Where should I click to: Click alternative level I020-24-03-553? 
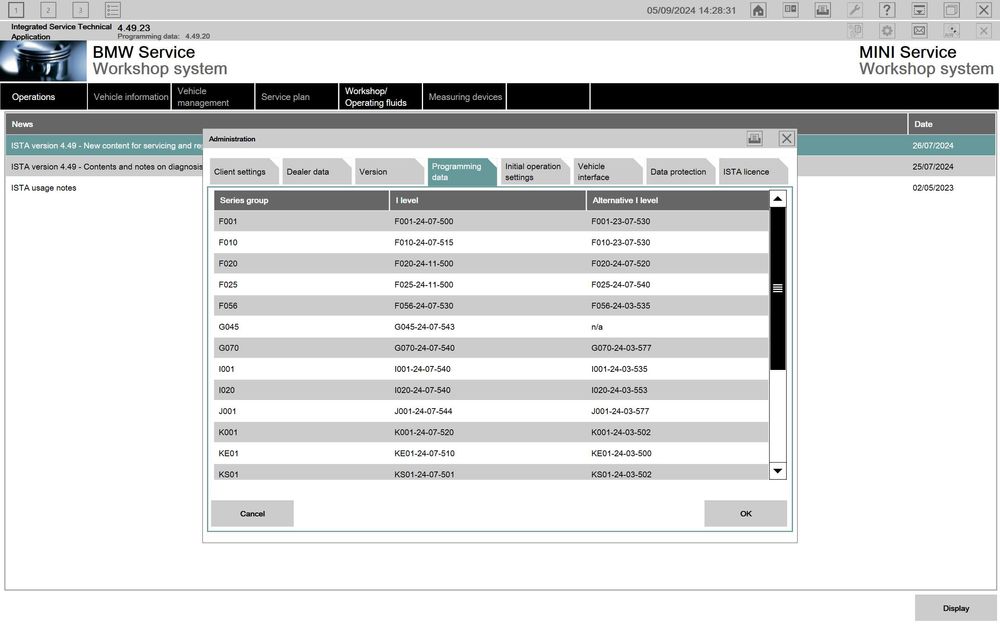point(619,390)
